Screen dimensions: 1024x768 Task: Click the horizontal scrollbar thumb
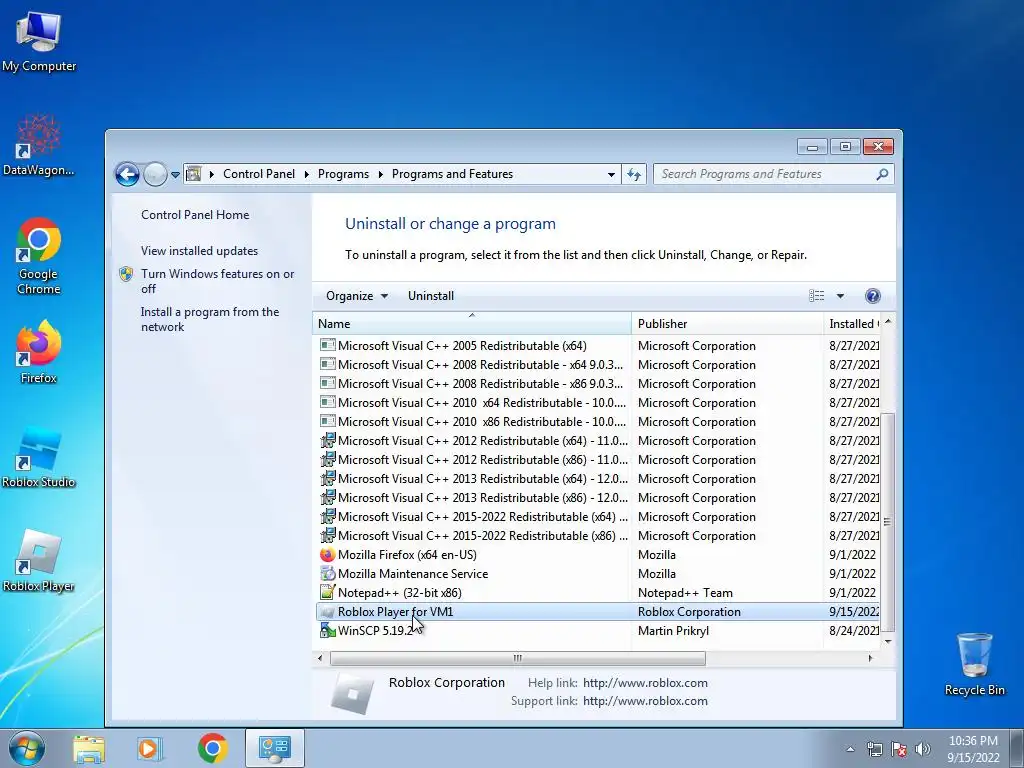pos(517,658)
